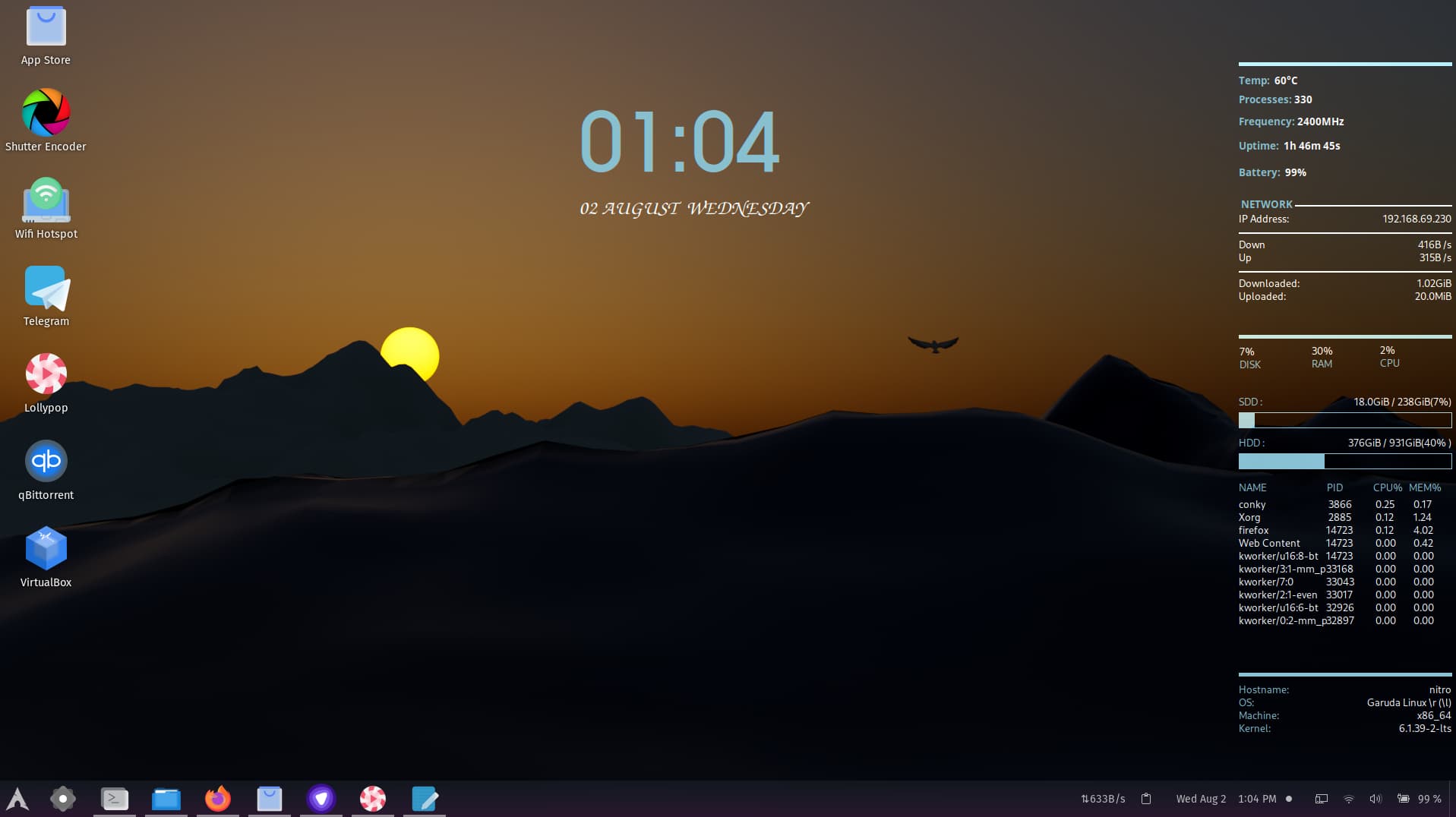Open the Garuda application launcher menu
This screenshot has height=817, width=1456.
pyautogui.click(x=17, y=798)
